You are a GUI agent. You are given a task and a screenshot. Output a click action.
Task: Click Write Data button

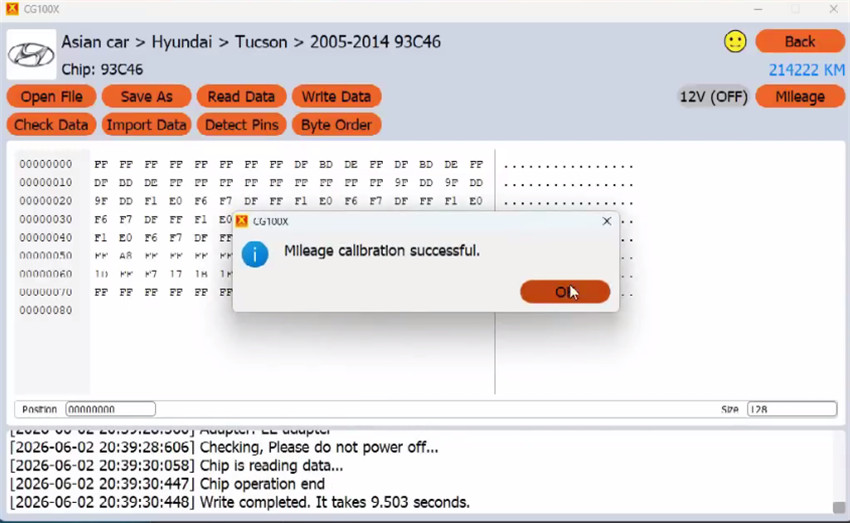336,96
